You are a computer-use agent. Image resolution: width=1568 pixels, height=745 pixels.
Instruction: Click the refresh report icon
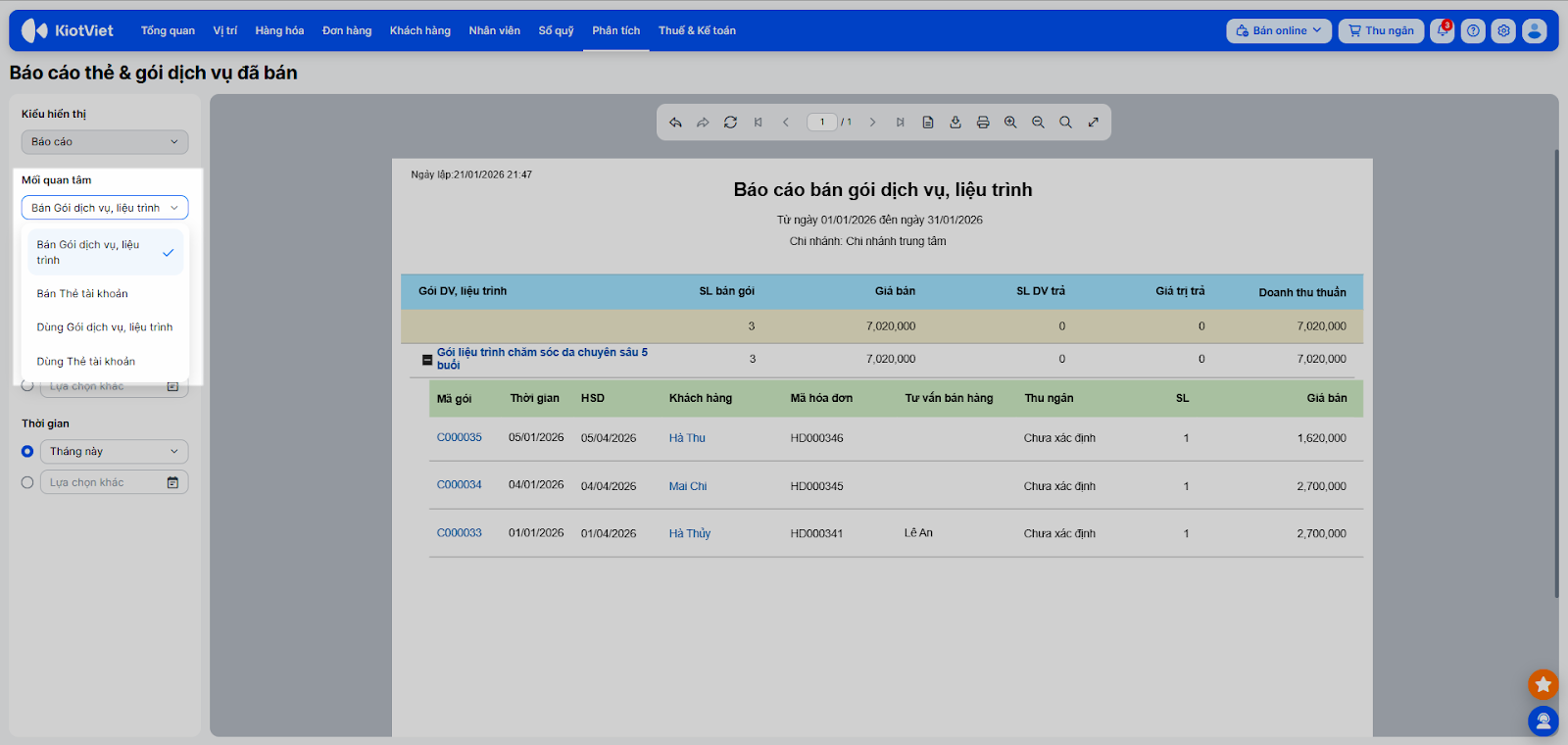click(x=730, y=123)
